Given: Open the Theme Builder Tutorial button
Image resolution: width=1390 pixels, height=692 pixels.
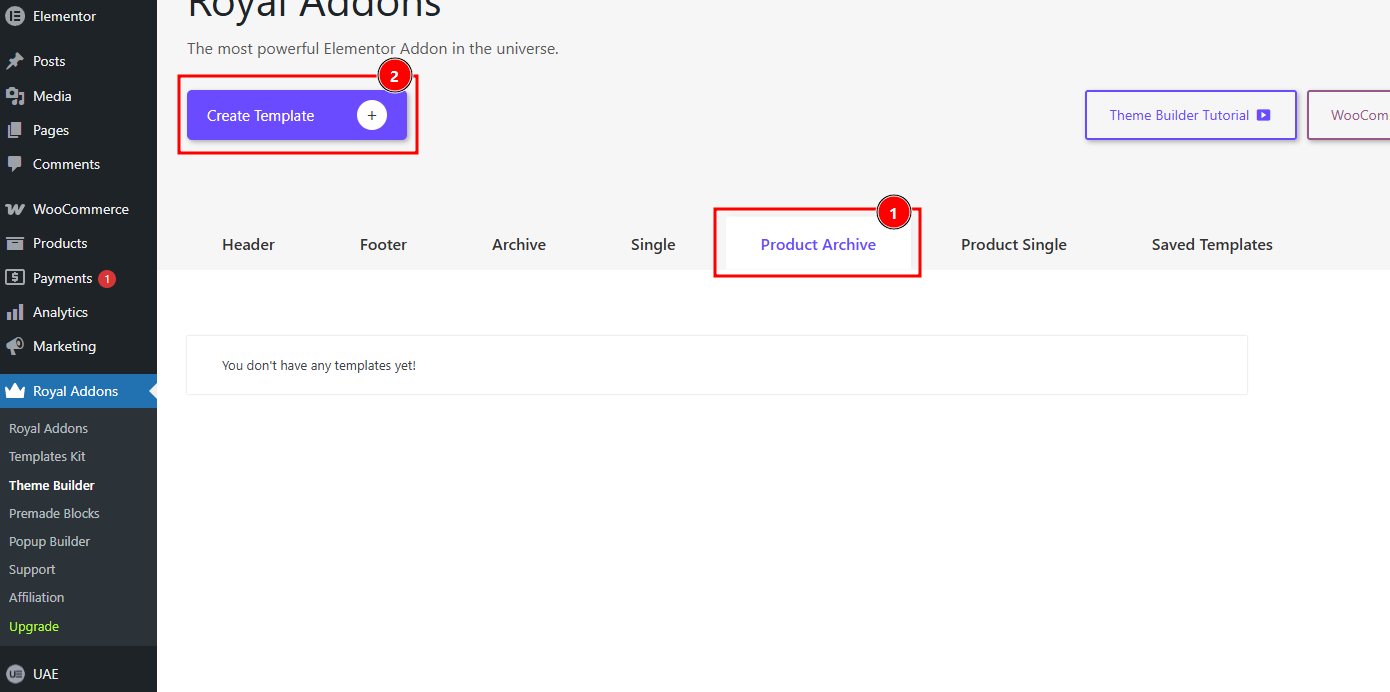Looking at the screenshot, I should pyautogui.click(x=1191, y=115).
